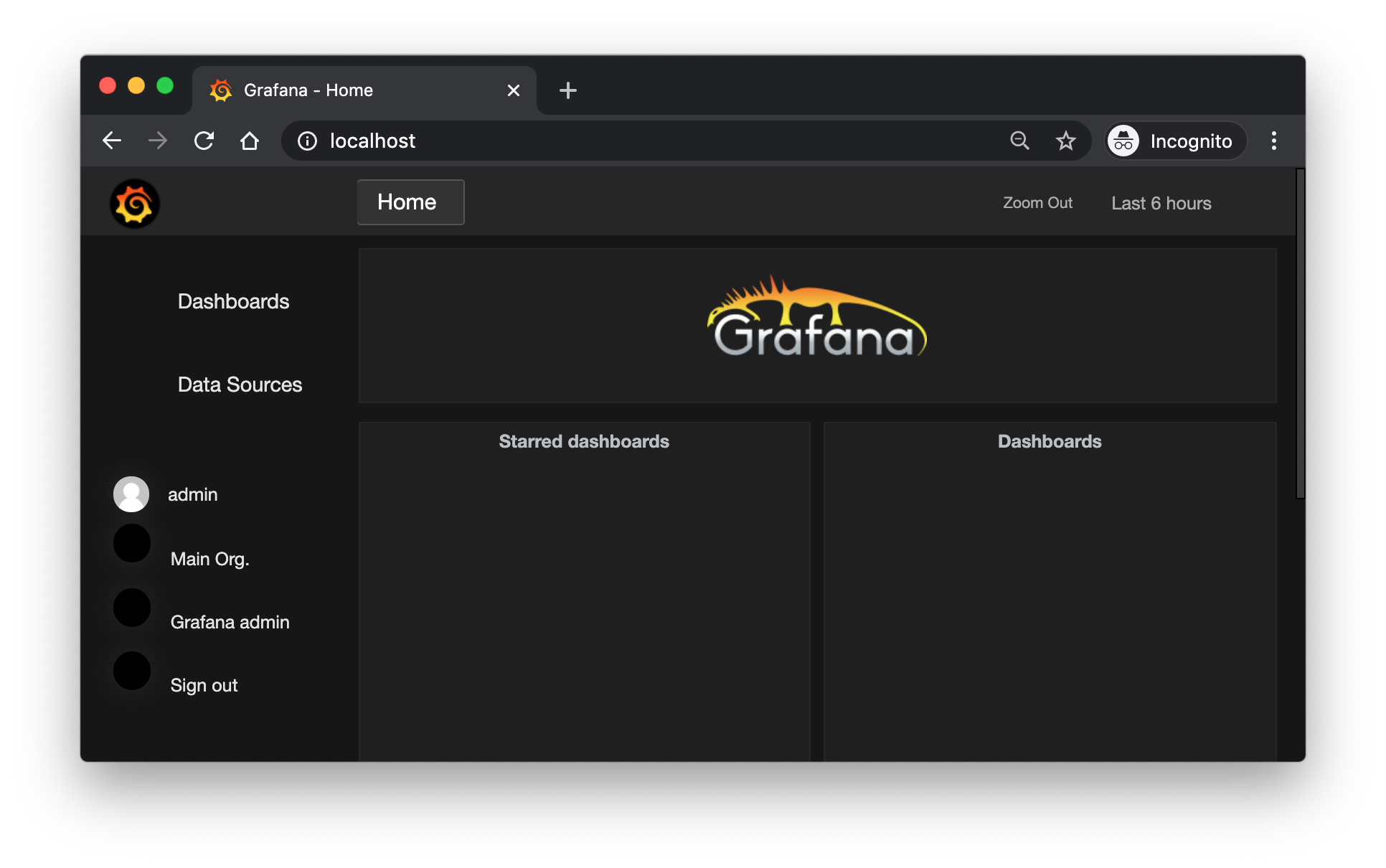The image size is (1386, 868).
Task: Open a new browser tab with plus
Action: pos(568,90)
